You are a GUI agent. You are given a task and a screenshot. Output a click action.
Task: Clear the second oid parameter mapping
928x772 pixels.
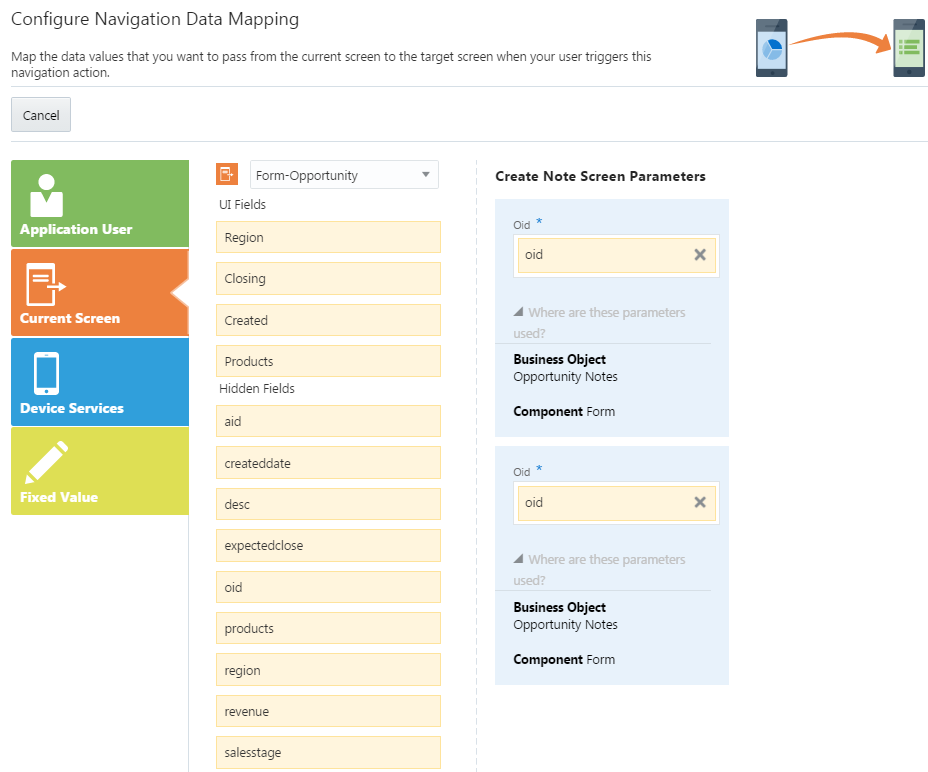700,503
